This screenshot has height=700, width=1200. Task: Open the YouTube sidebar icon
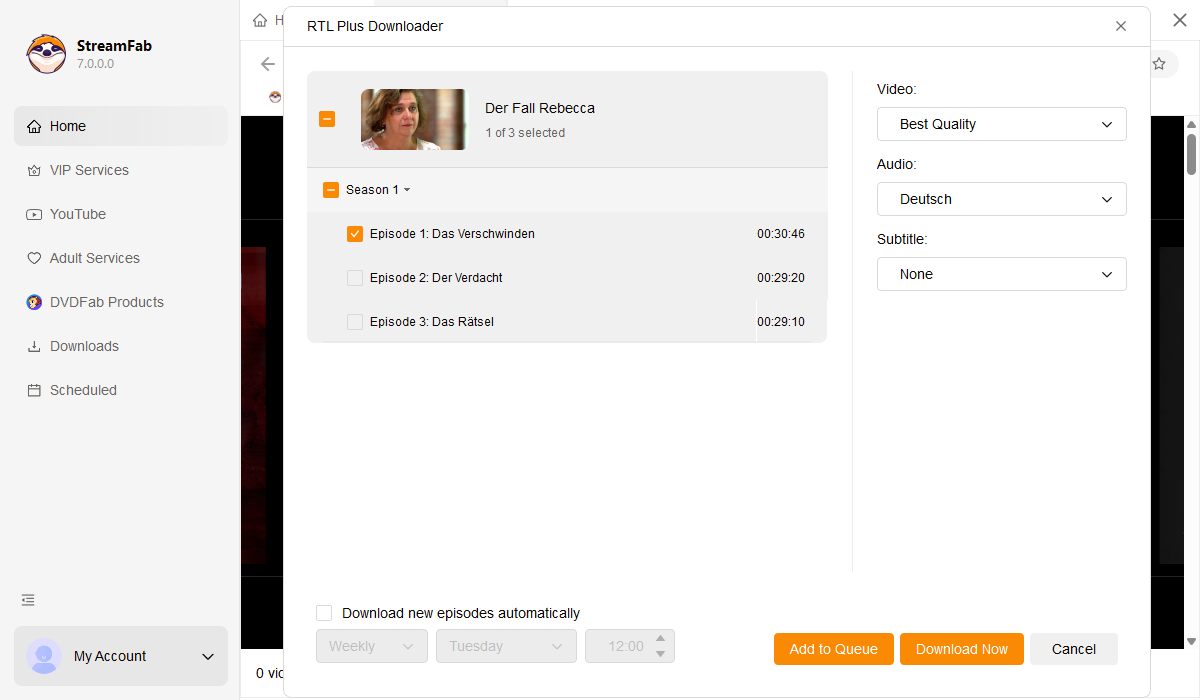click(34, 215)
